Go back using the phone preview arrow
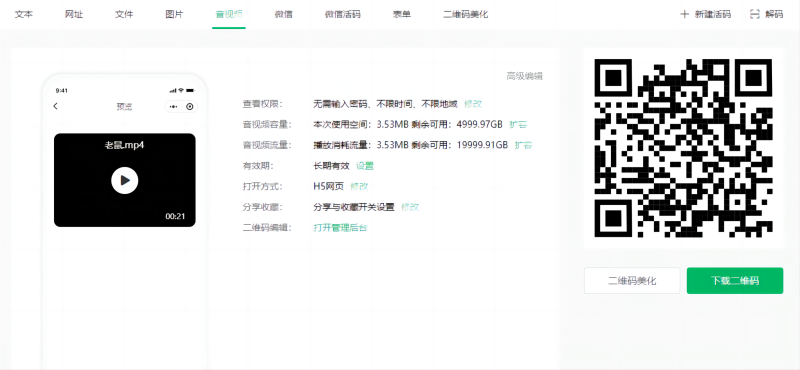 (56, 106)
